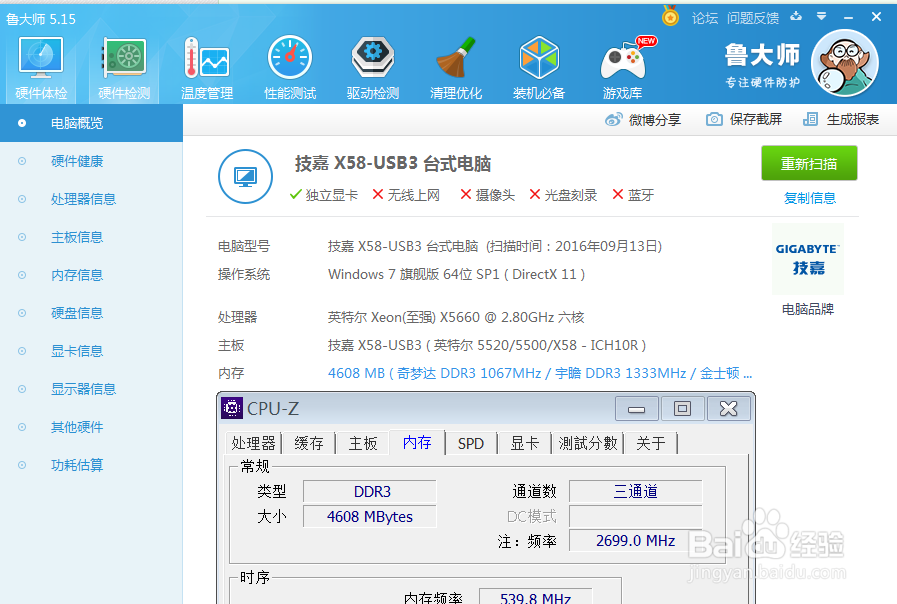This screenshot has width=897, height=604.
Task: Switch to CPU-Z 内存 tab
Action: pyautogui.click(x=417, y=442)
